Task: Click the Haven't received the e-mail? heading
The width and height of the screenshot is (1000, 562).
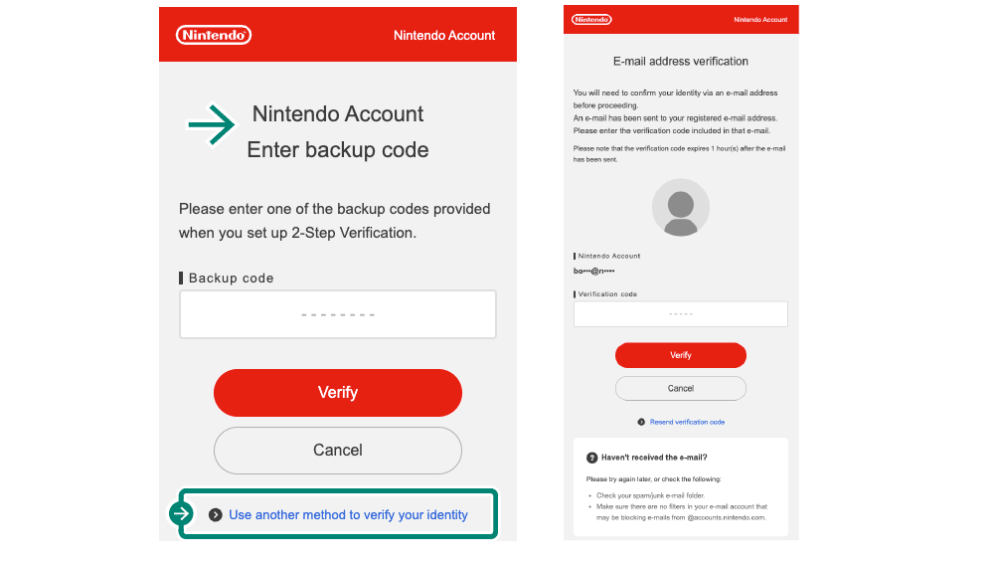Action: (654, 457)
